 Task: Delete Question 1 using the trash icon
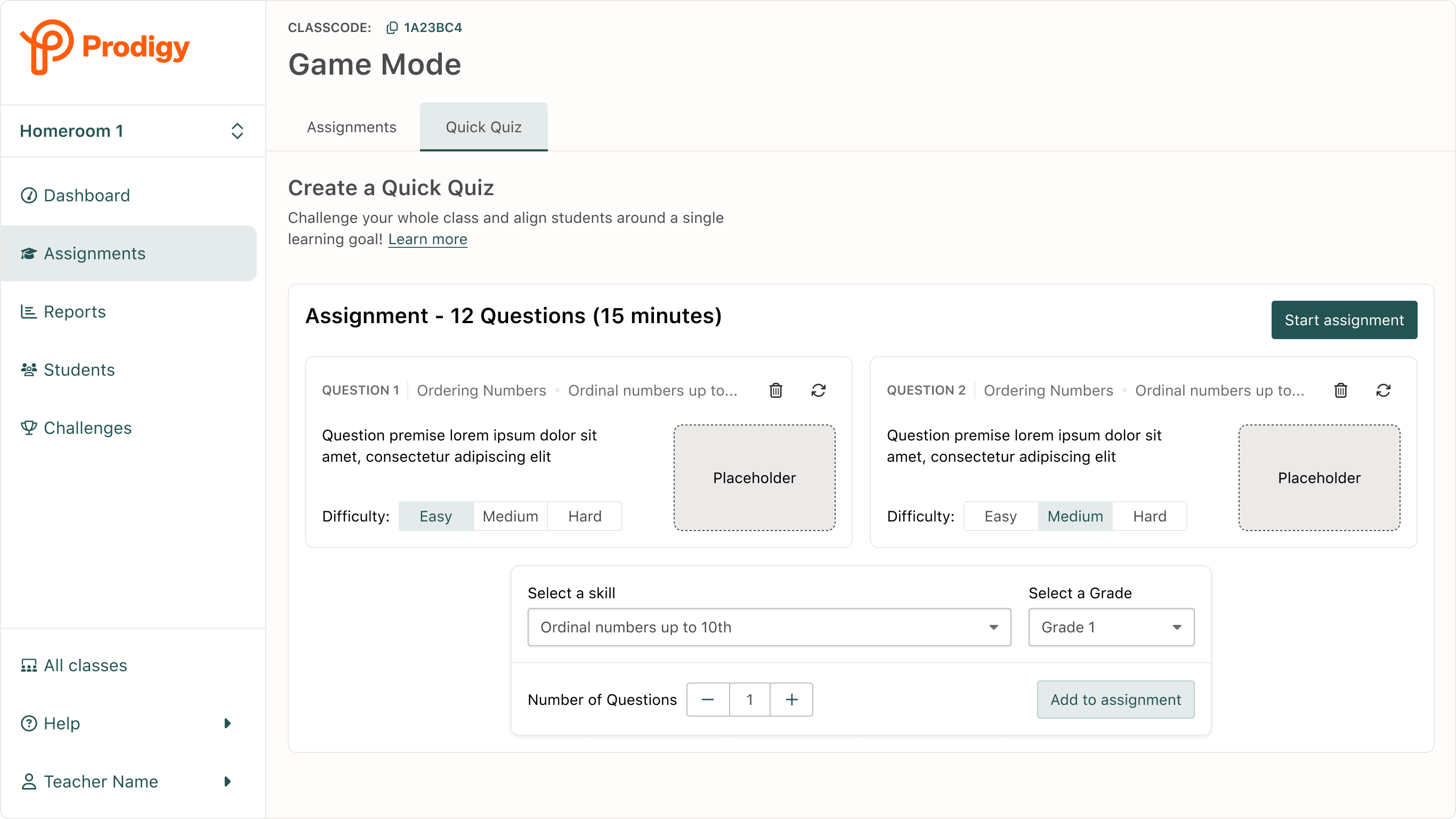tap(775, 390)
